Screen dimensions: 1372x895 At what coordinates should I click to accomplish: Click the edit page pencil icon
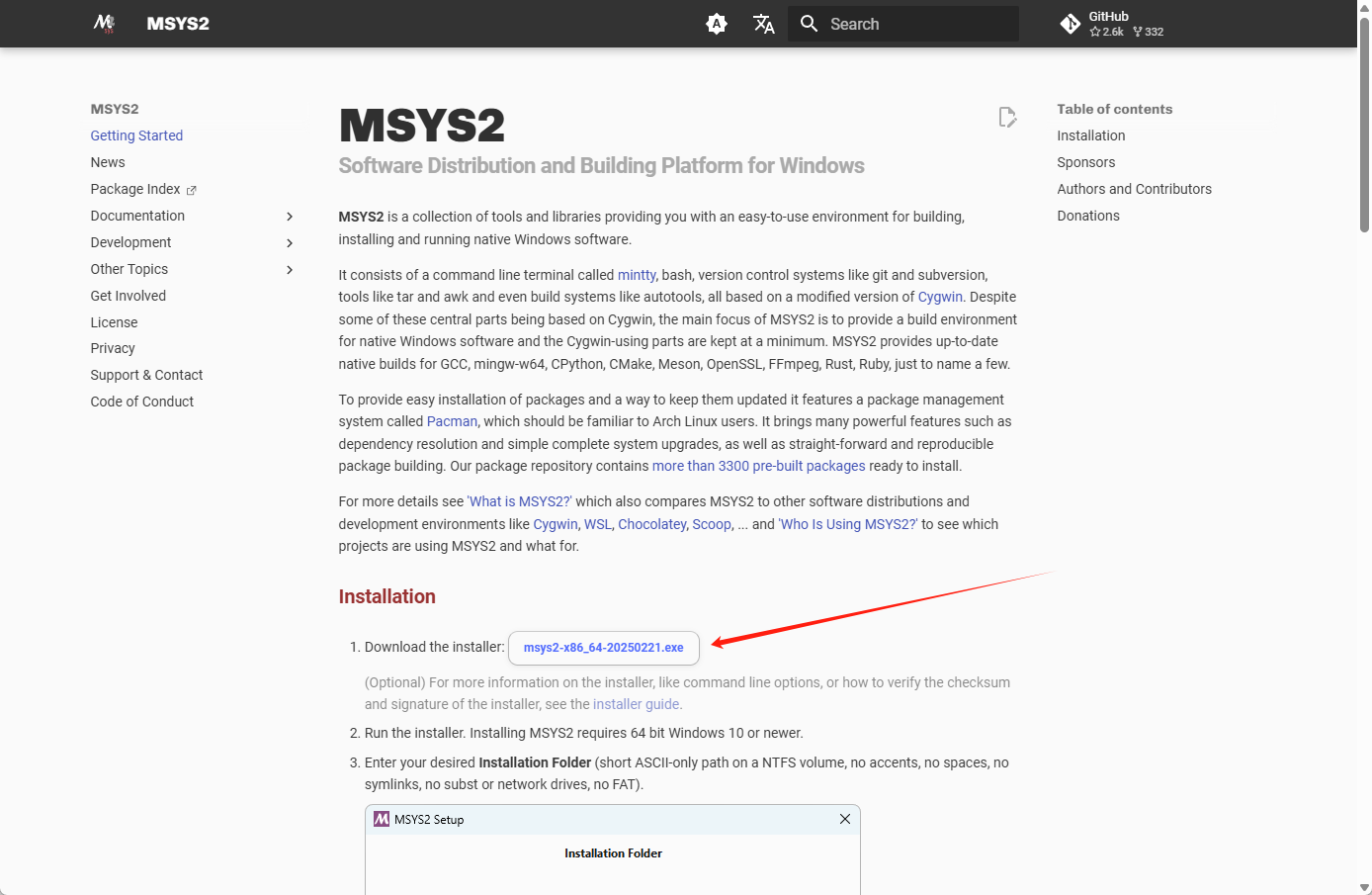1007,117
